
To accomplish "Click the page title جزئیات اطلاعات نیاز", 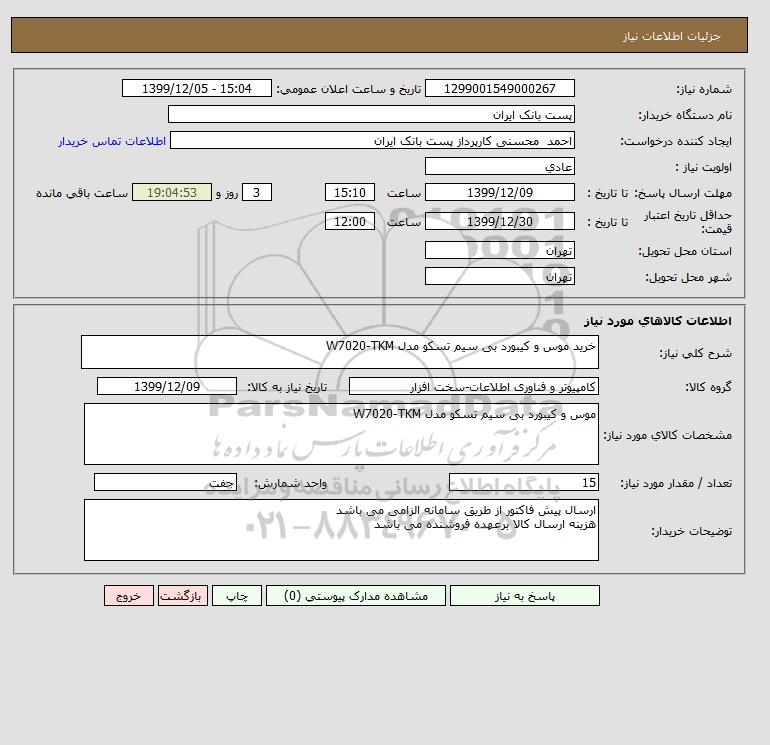I will [671, 36].
